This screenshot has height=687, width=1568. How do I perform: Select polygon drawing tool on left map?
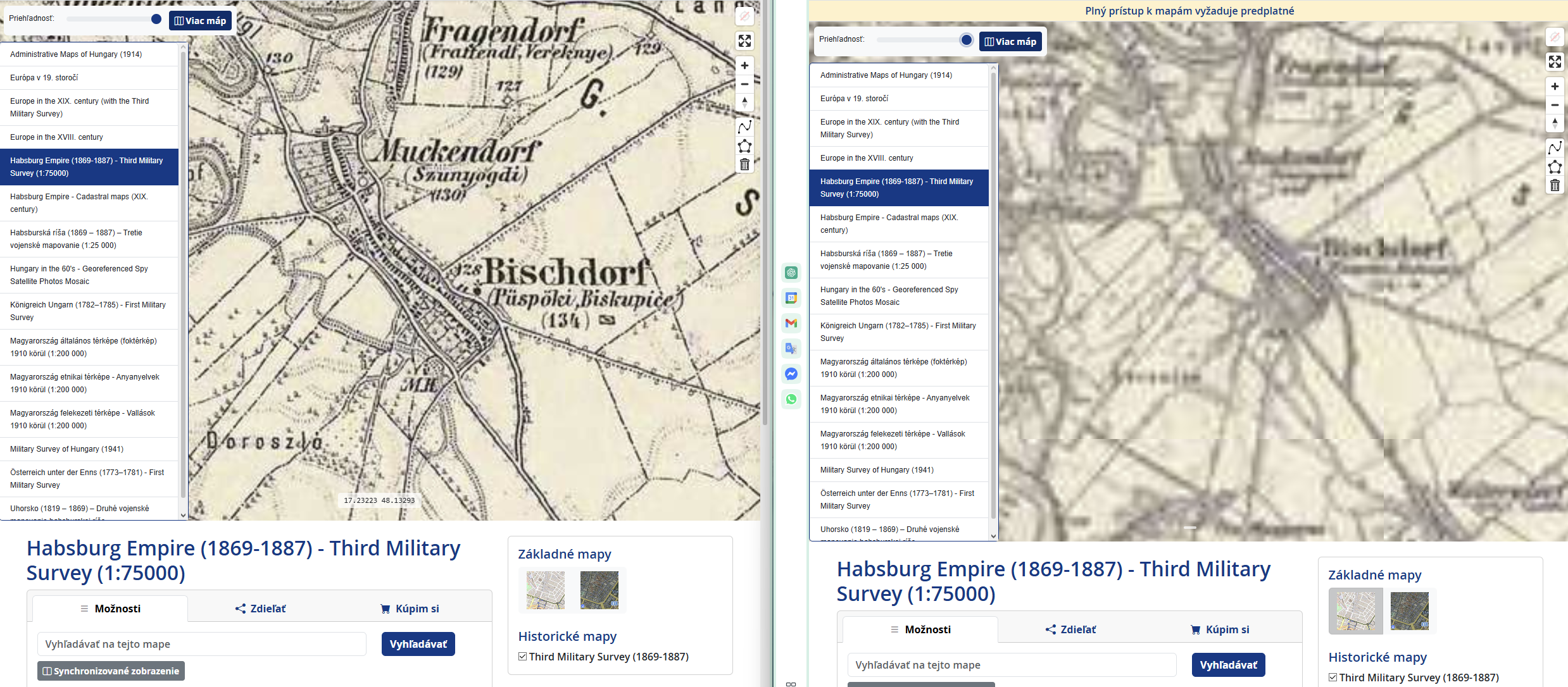(744, 146)
